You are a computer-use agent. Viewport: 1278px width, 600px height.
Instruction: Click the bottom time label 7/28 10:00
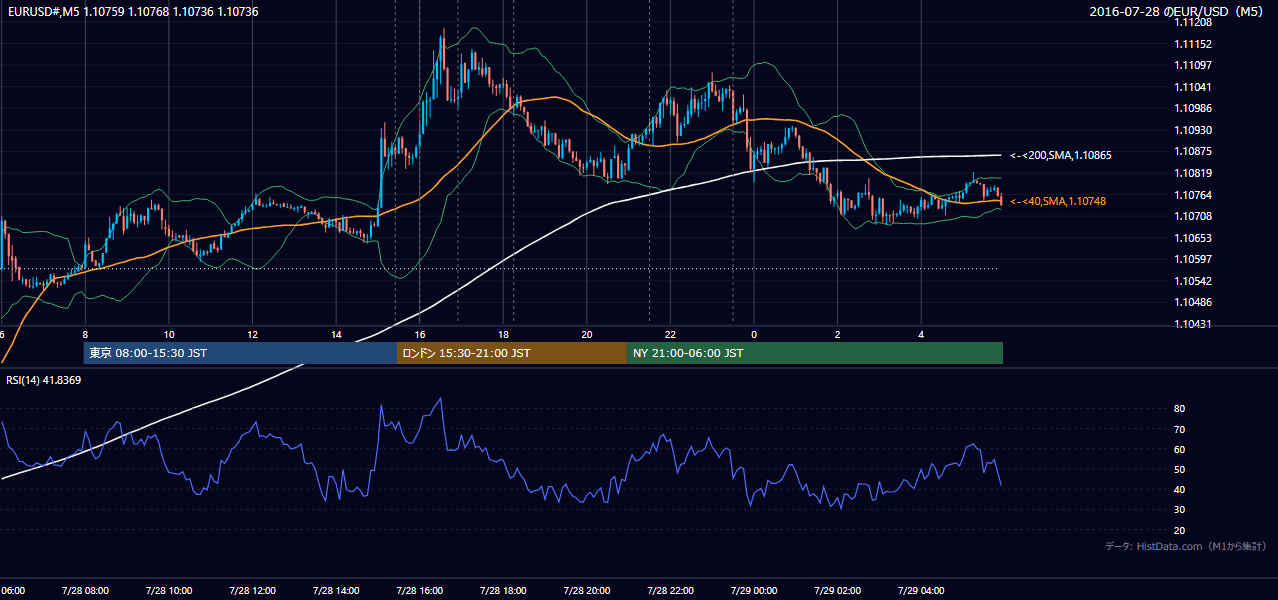point(168,590)
